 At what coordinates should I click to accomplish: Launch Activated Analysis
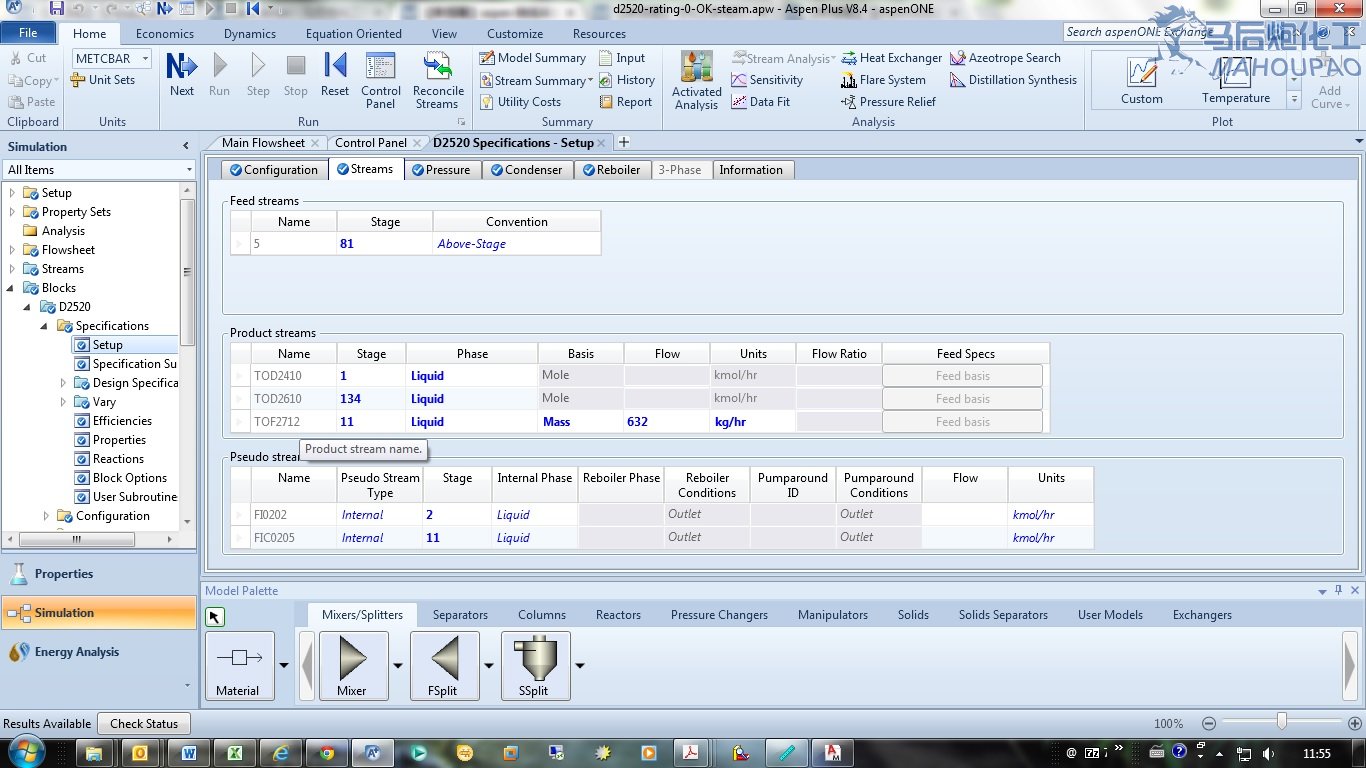[697, 80]
